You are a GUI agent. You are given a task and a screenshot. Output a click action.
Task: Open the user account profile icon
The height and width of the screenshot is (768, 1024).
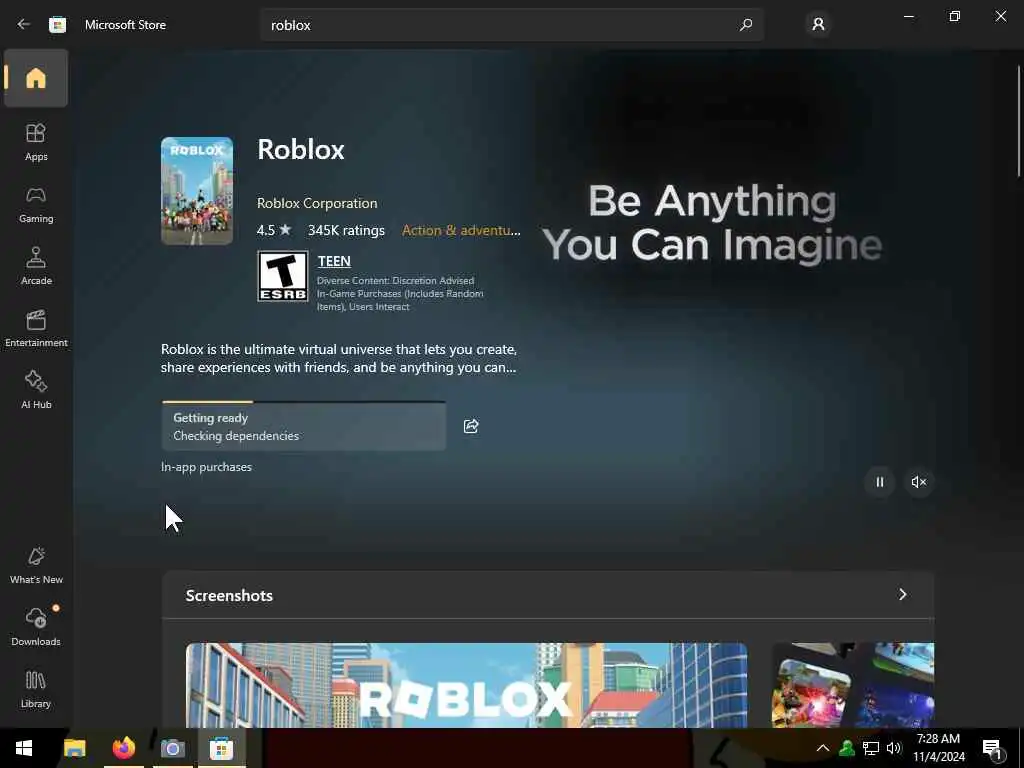click(818, 25)
